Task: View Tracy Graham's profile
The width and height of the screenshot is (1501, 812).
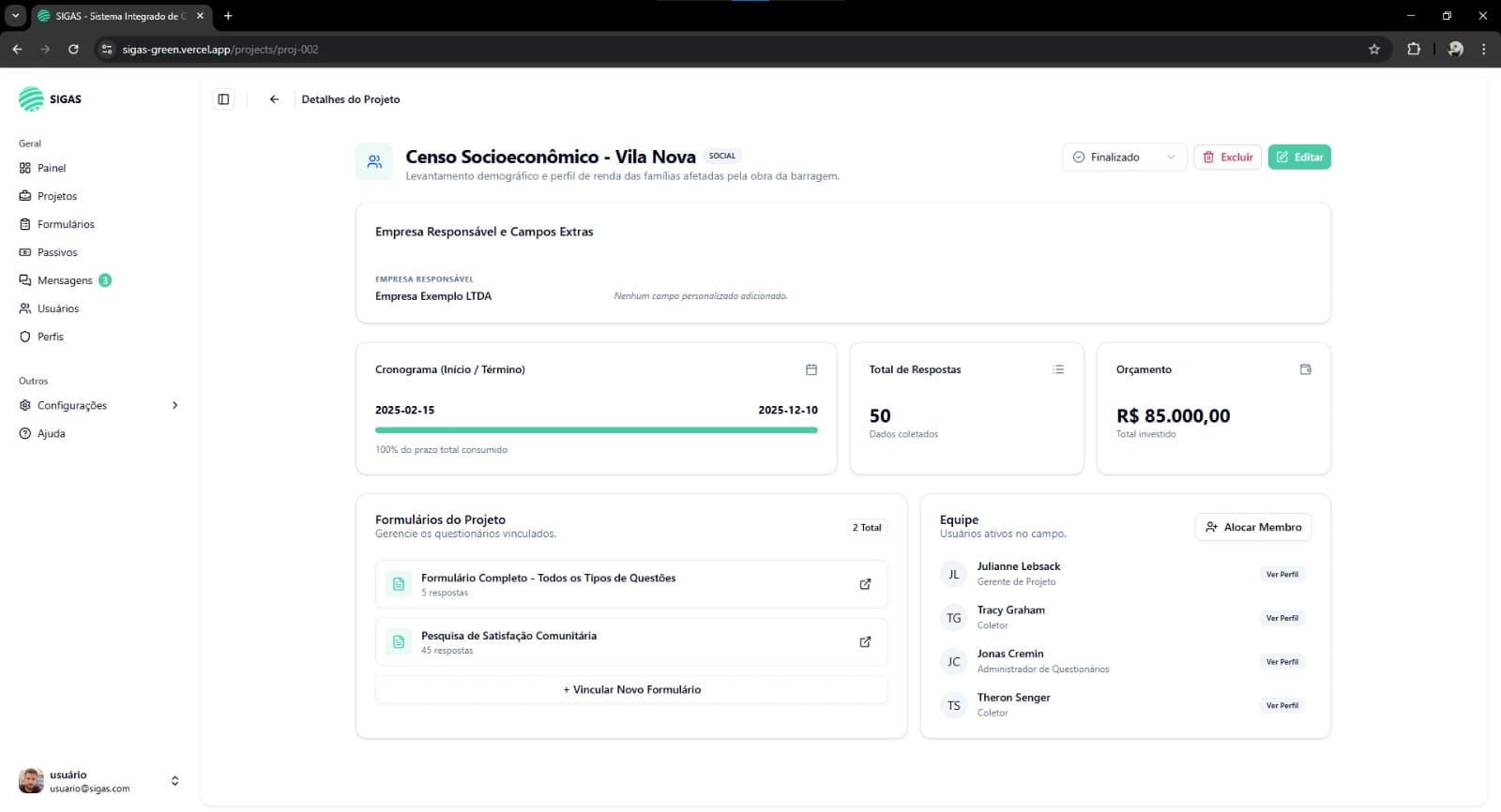Action: [x=1281, y=618]
